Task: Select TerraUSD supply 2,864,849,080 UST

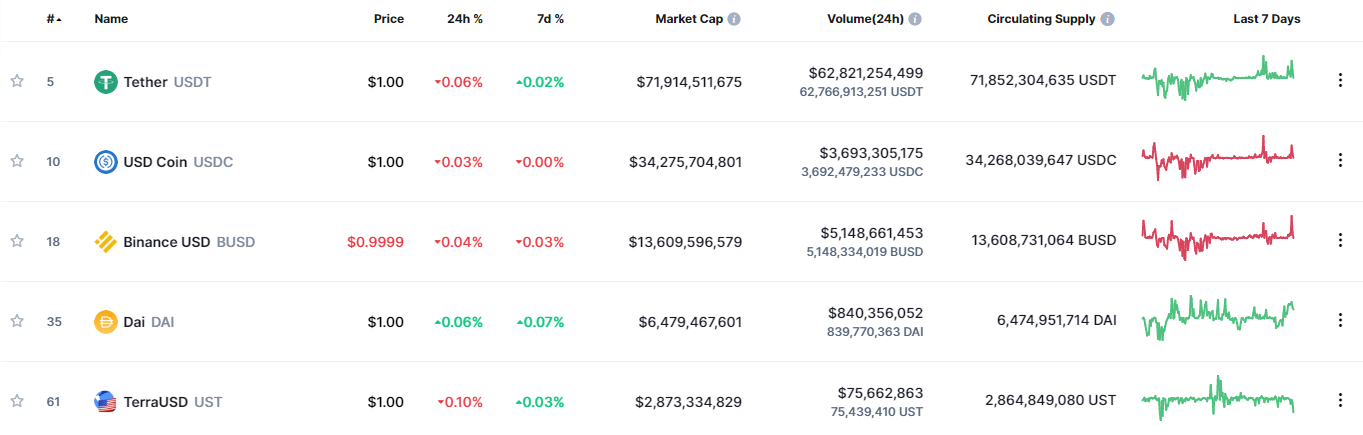Action: coord(1051,400)
